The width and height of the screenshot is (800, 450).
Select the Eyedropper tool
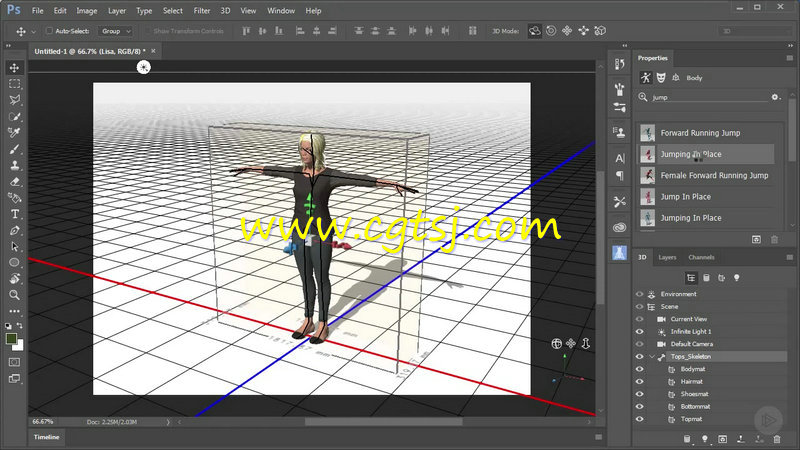click(14, 133)
